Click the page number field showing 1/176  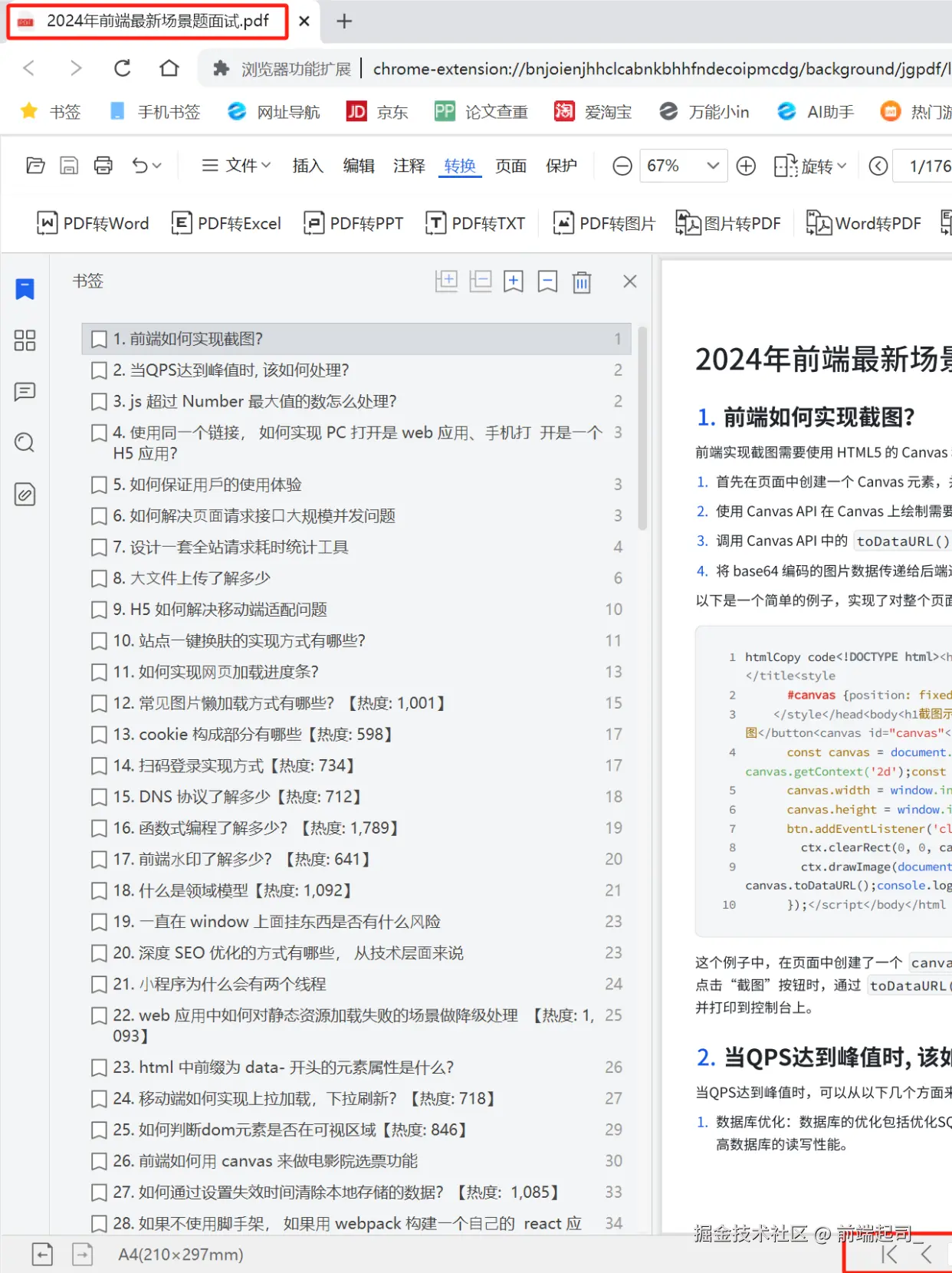[x=923, y=166]
